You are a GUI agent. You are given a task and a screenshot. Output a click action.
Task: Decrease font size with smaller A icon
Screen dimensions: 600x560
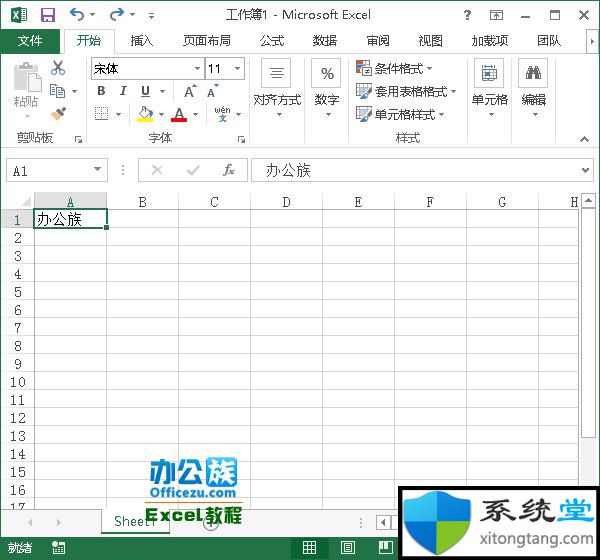212,91
